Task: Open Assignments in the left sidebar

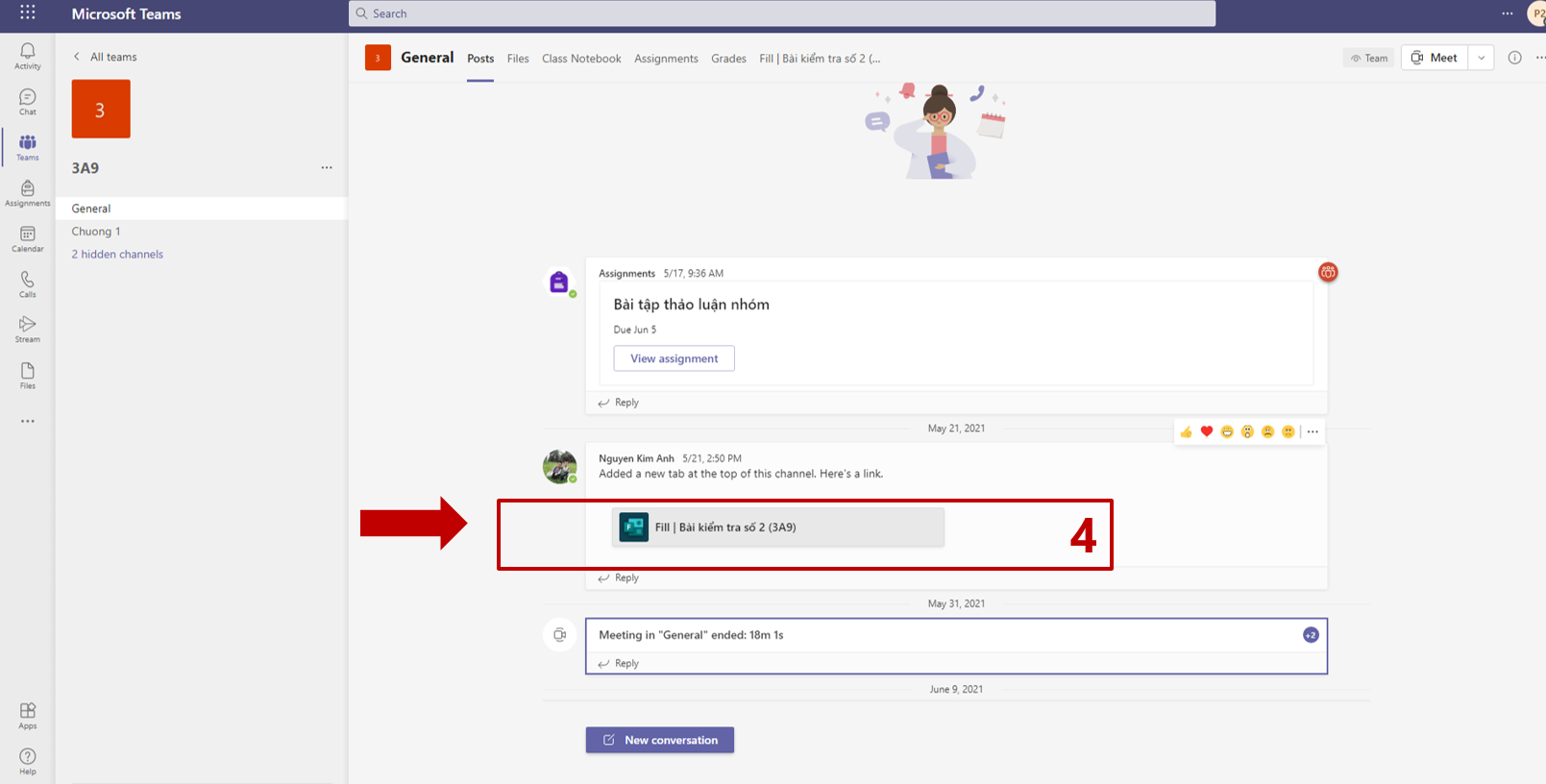Action: pyautogui.click(x=28, y=192)
